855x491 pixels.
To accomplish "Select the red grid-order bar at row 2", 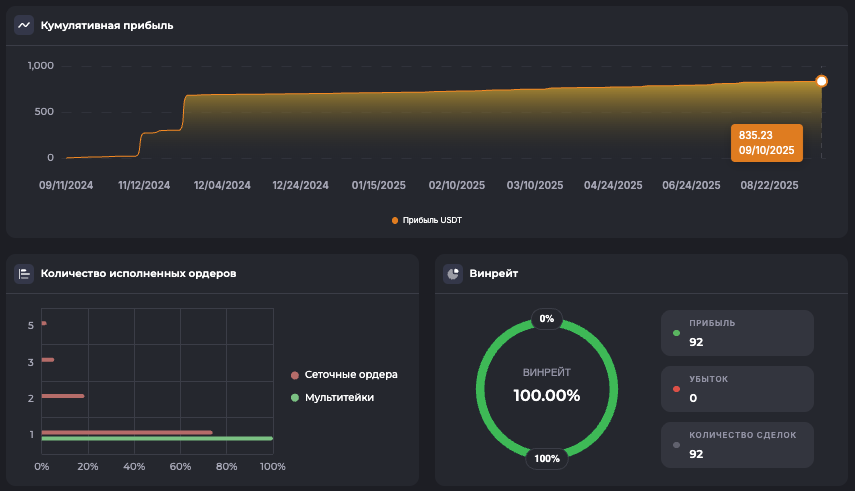I will (62, 396).
